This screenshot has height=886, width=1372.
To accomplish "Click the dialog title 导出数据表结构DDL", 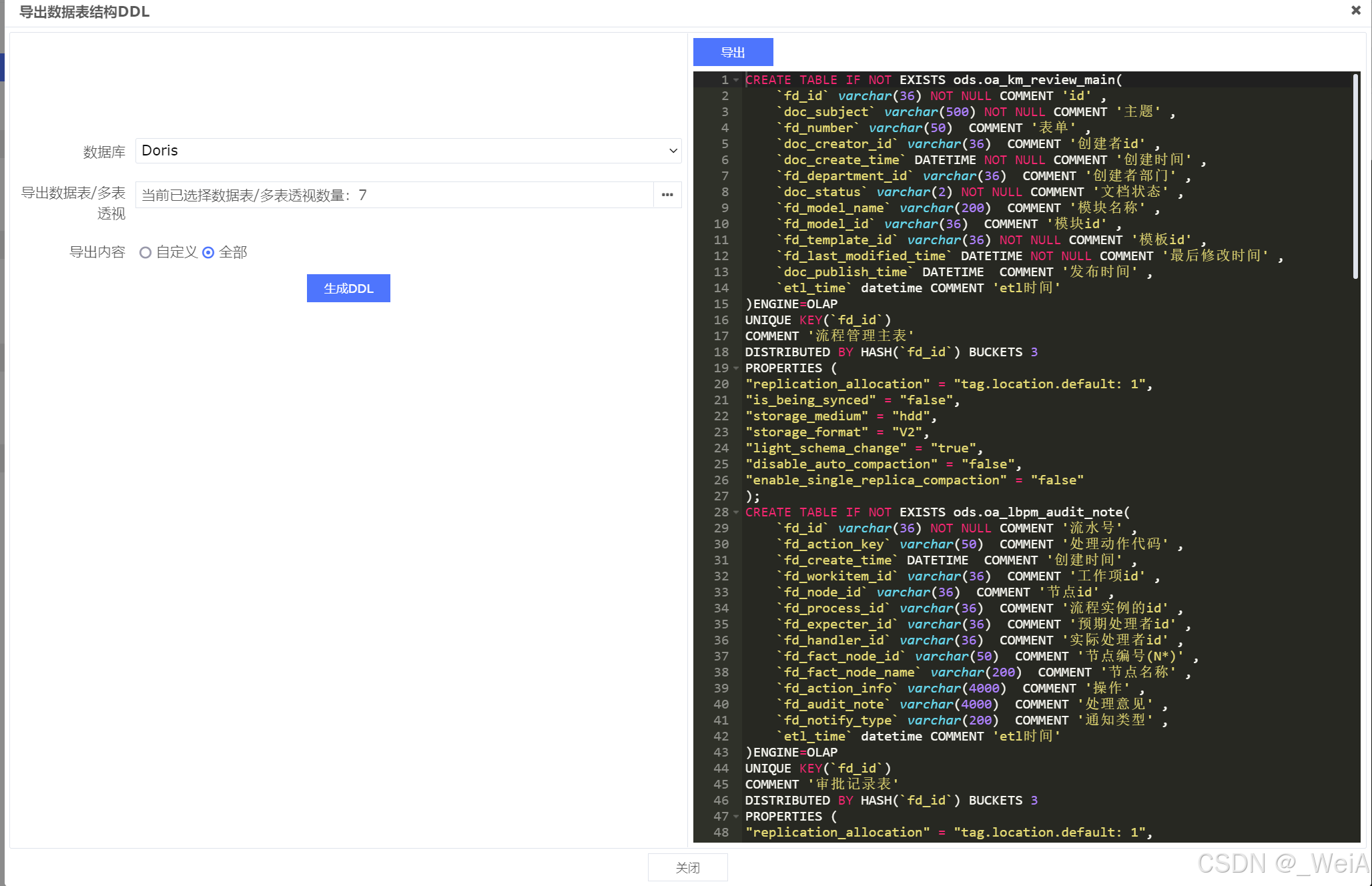I will click(84, 11).
